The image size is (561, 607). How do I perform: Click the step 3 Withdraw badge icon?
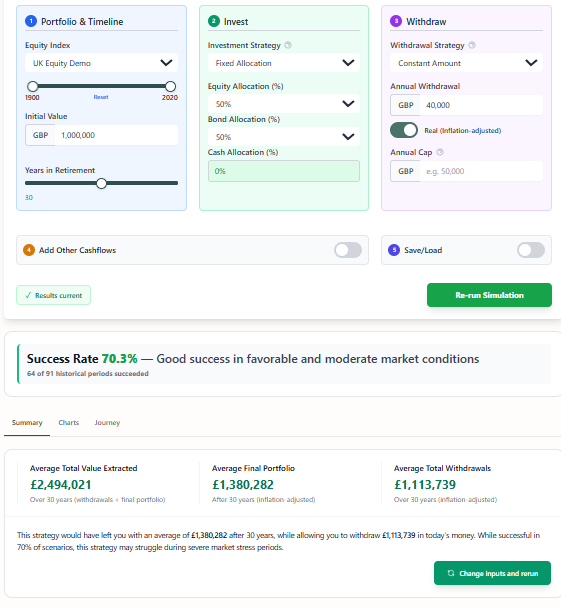click(396, 21)
